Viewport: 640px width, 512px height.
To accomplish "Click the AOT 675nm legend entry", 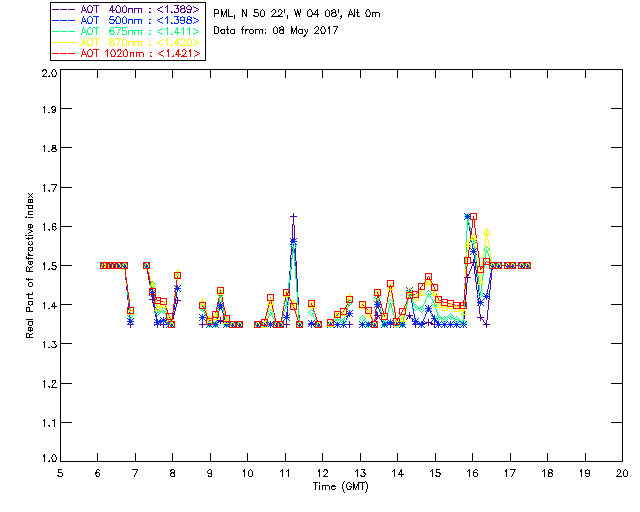I will [x=126, y=31].
